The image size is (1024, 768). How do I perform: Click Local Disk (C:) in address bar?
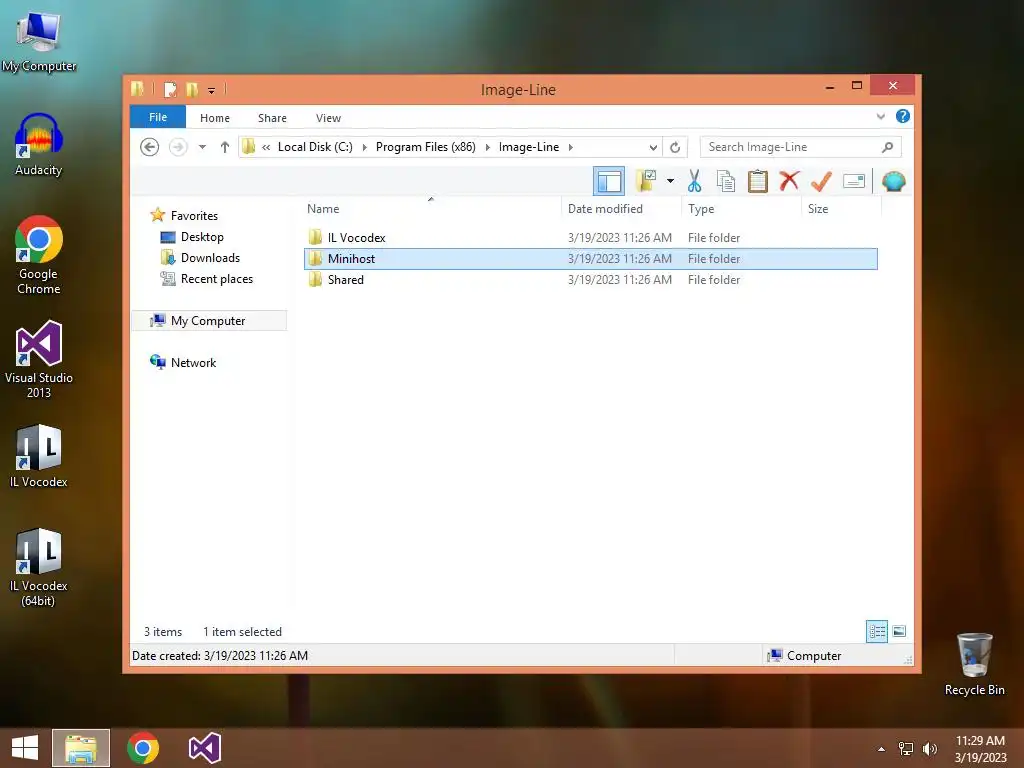(x=315, y=147)
